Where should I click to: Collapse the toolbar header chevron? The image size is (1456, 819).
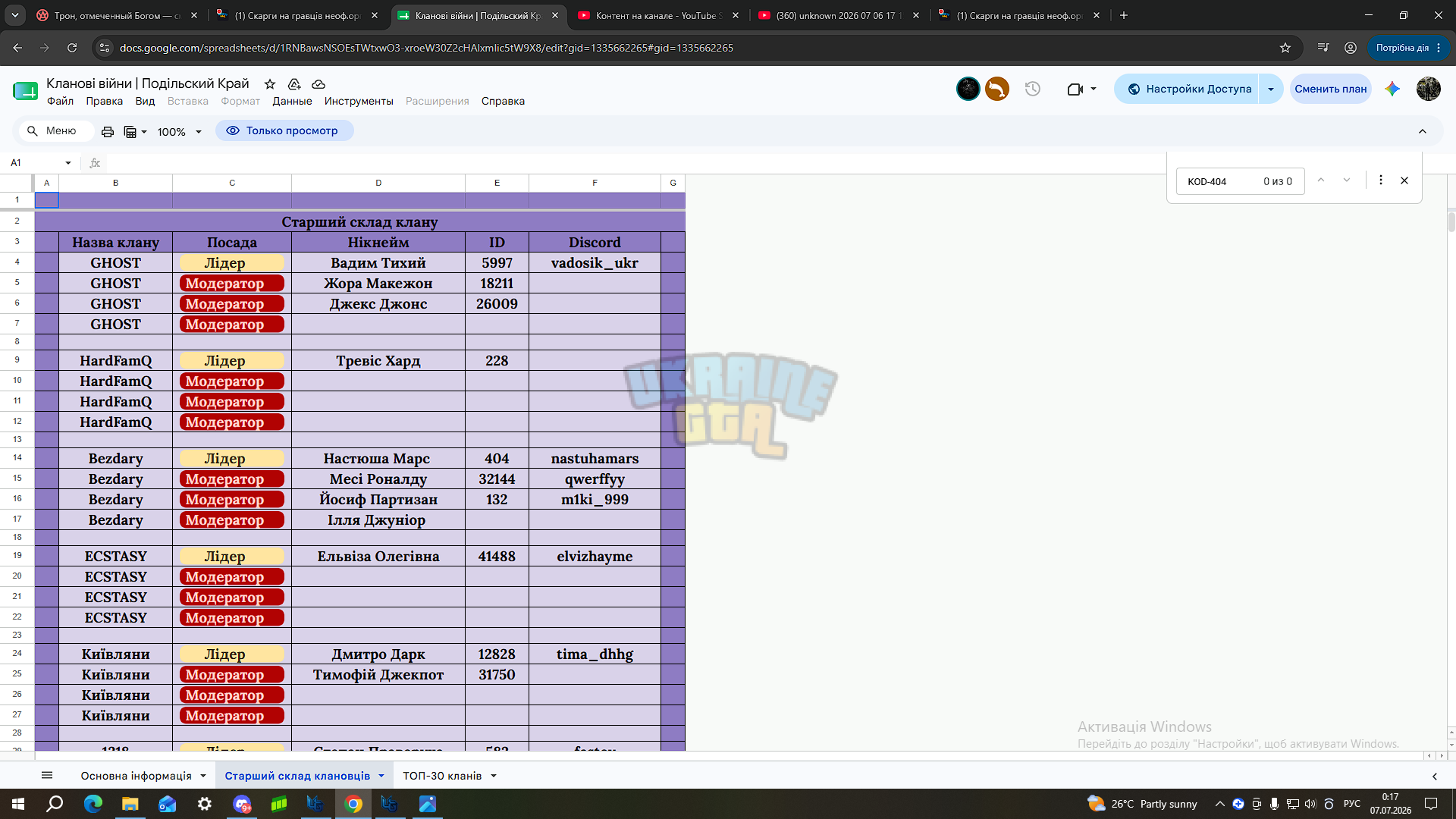1423,131
